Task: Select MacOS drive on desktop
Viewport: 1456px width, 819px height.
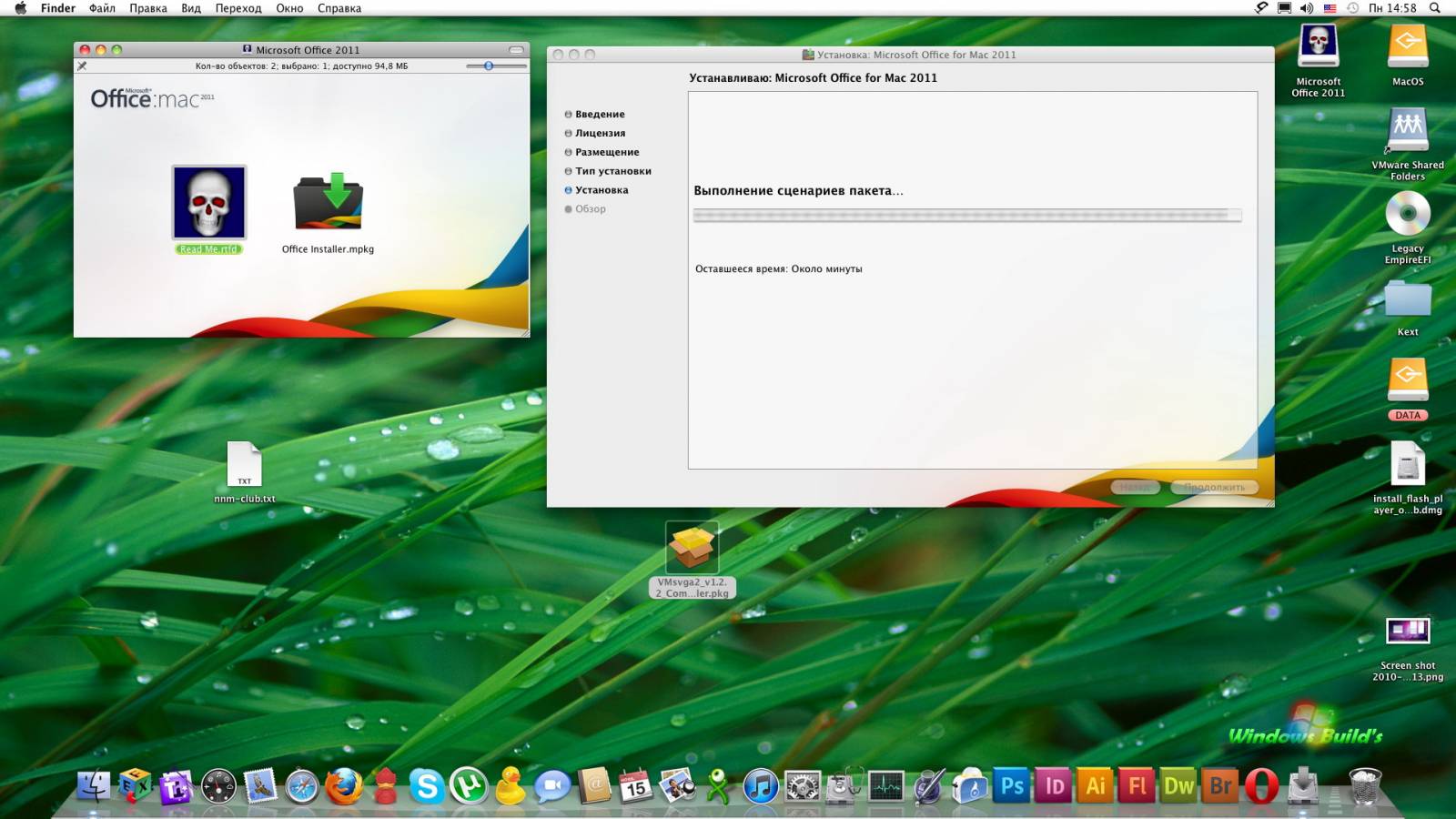Action: 1408,55
